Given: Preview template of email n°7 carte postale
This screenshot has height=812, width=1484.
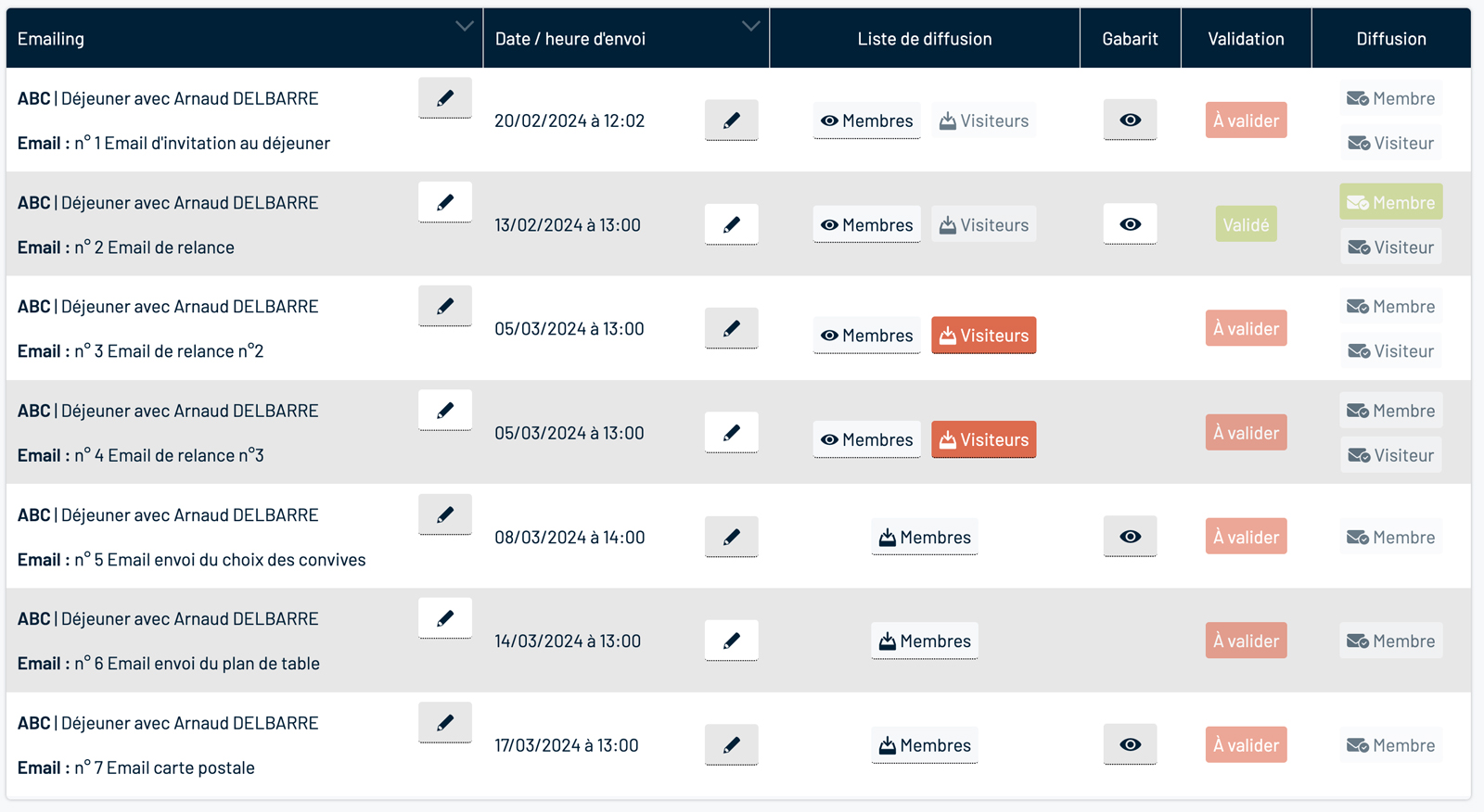Looking at the screenshot, I should 1130,744.
